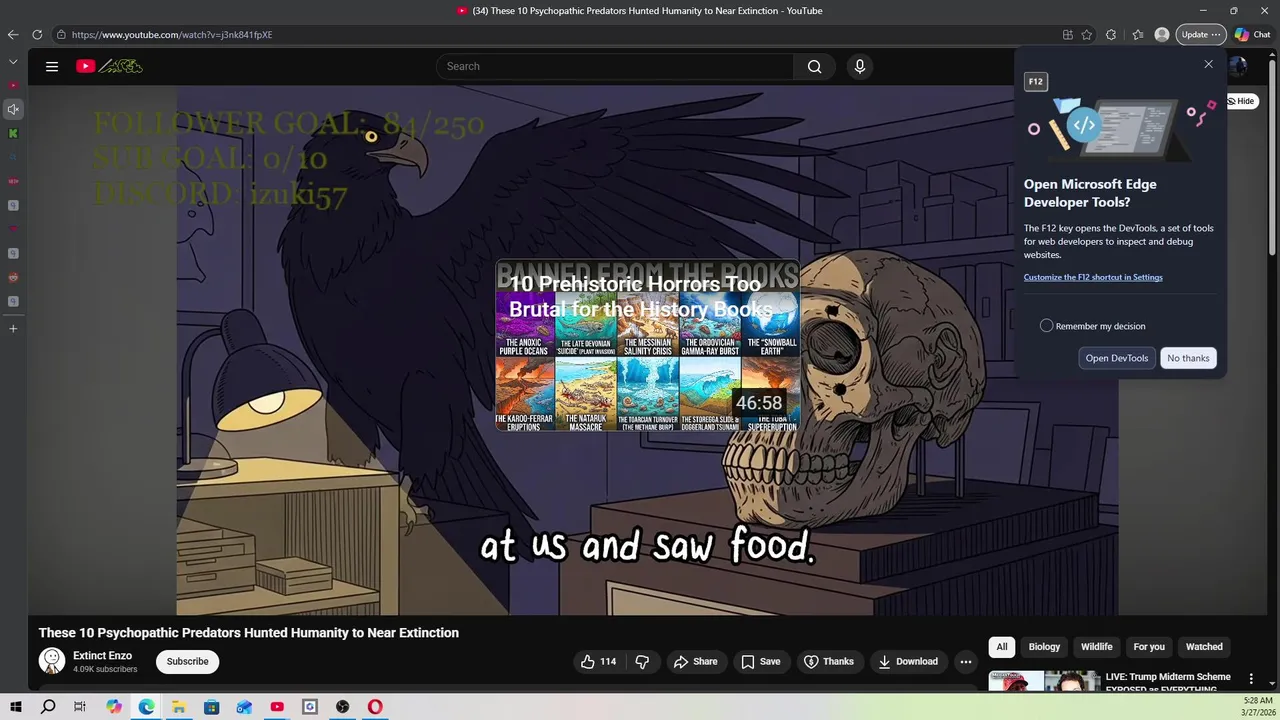Open Task View on taskbar
This screenshot has width=1280, height=720.
[x=80, y=707]
